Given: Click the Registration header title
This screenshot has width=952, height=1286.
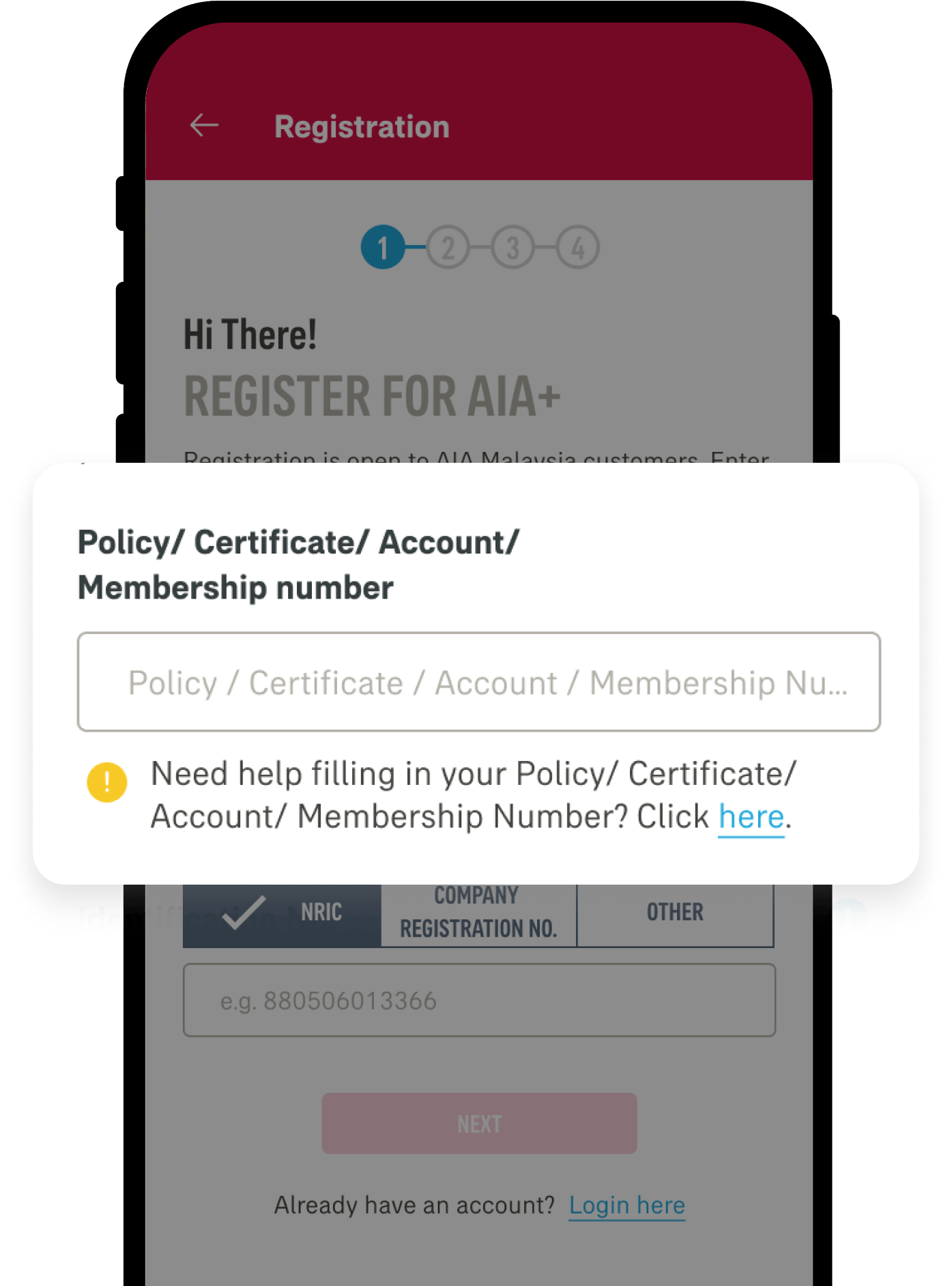Looking at the screenshot, I should (362, 127).
